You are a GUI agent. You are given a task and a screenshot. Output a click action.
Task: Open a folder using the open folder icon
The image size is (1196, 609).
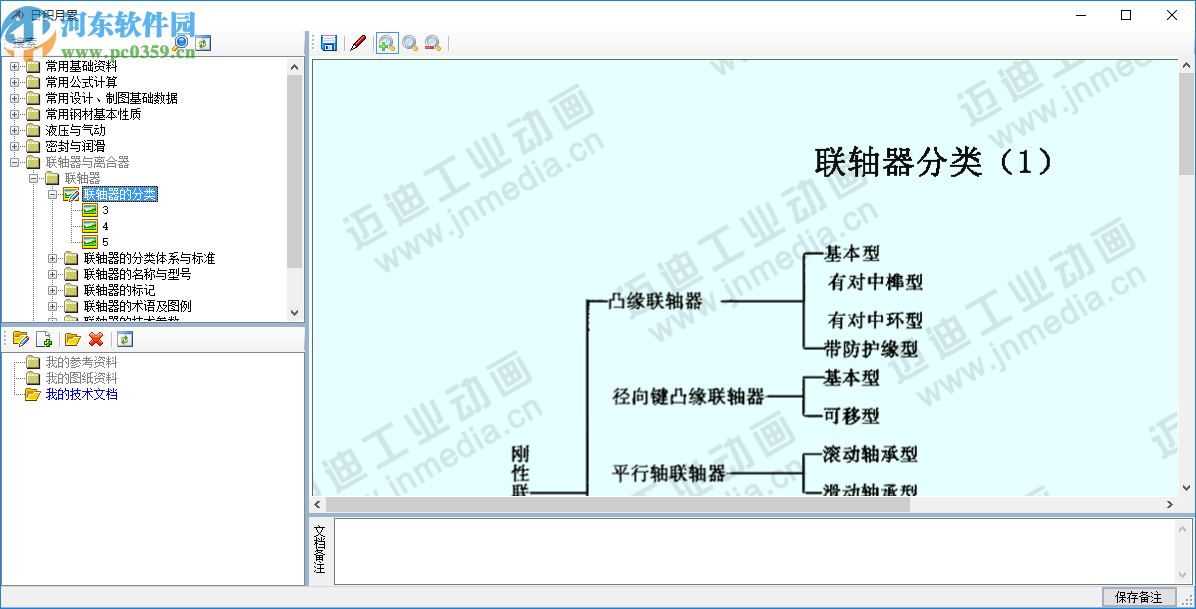[71, 339]
